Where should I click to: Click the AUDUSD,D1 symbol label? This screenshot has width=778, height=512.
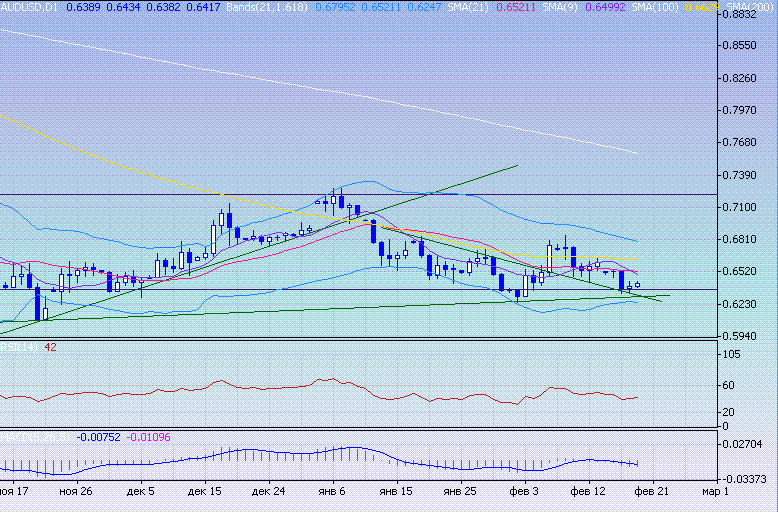pyautogui.click(x=30, y=7)
